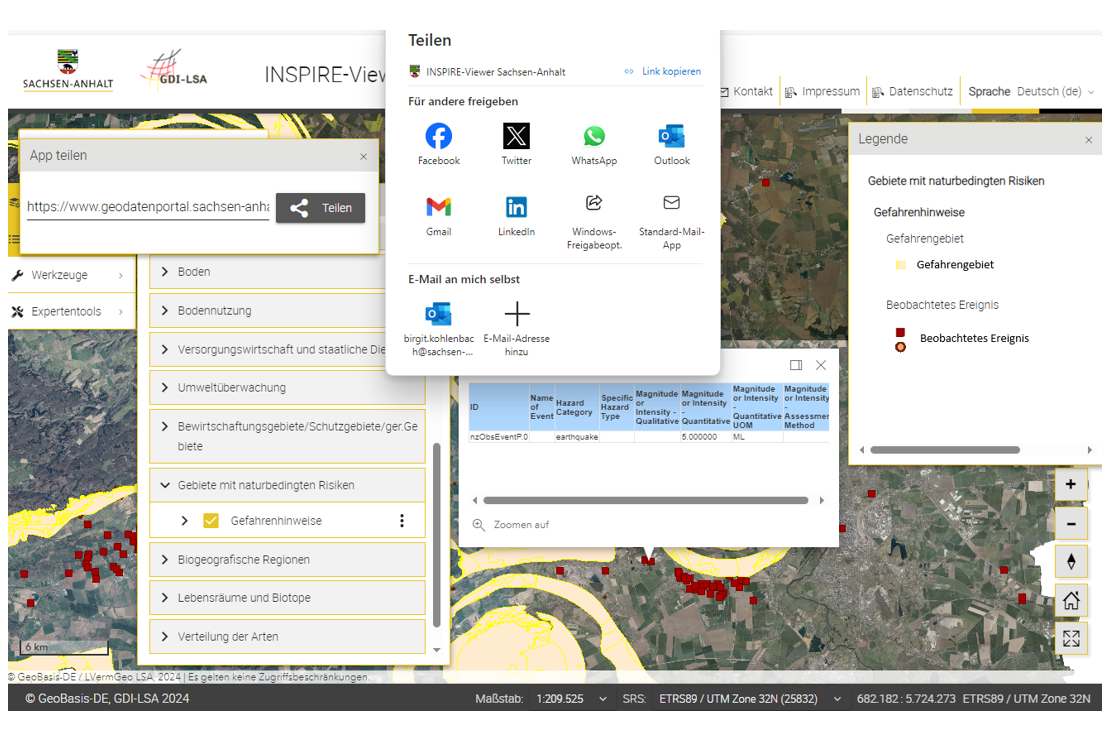Share the map on LinkedIn
This screenshot has height=740, width=1112.
tap(516, 207)
